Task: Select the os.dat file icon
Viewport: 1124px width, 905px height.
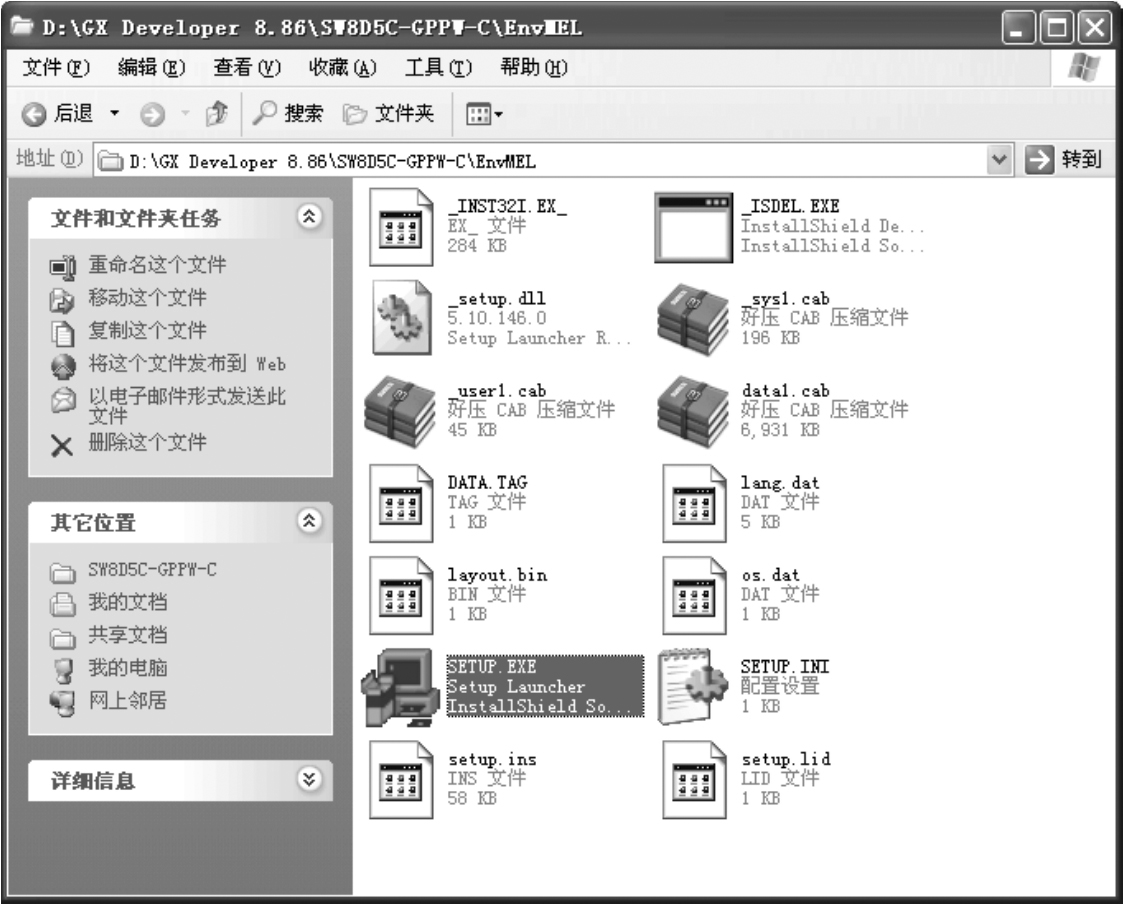Action: tap(694, 596)
